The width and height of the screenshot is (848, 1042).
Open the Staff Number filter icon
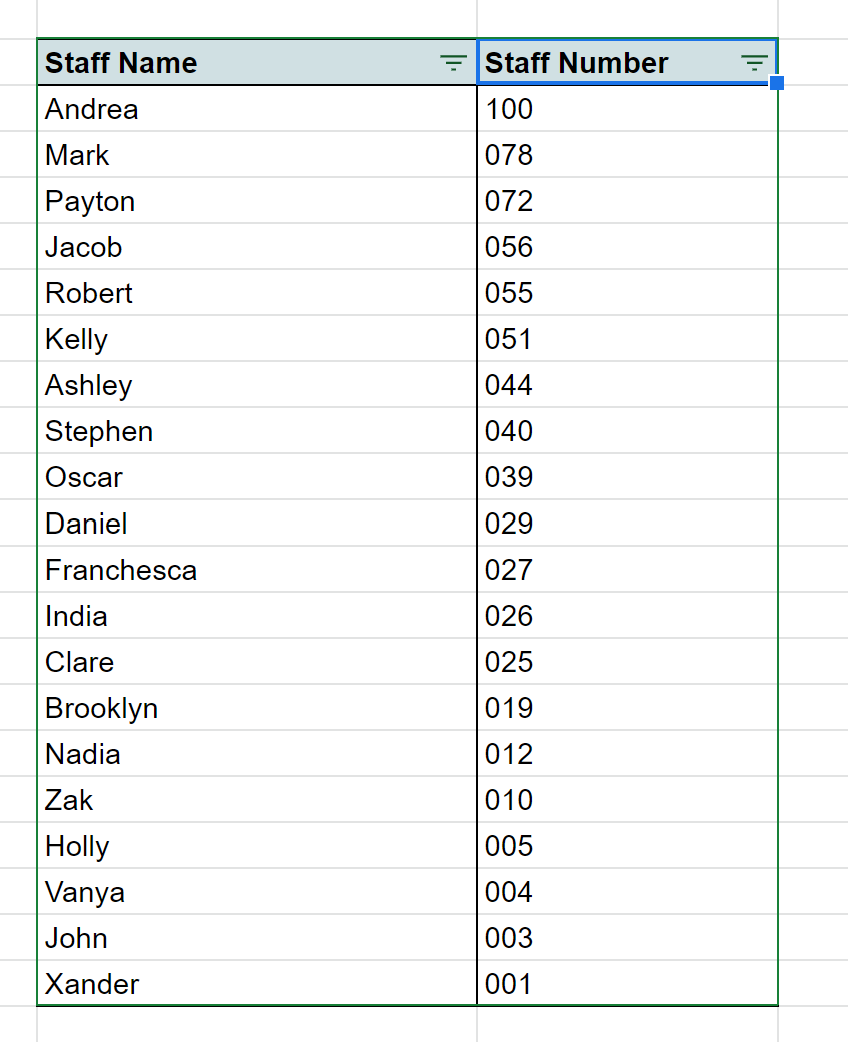754,63
